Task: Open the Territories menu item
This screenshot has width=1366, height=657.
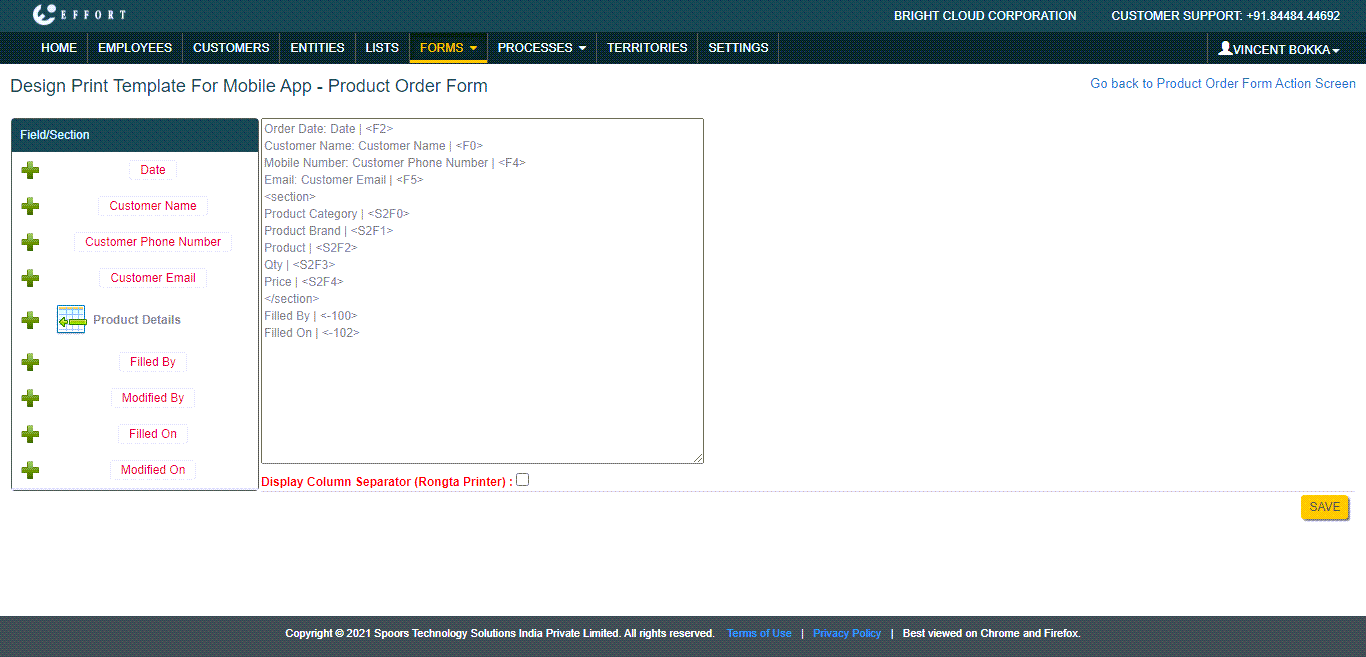Action: click(x=647, y=48)
